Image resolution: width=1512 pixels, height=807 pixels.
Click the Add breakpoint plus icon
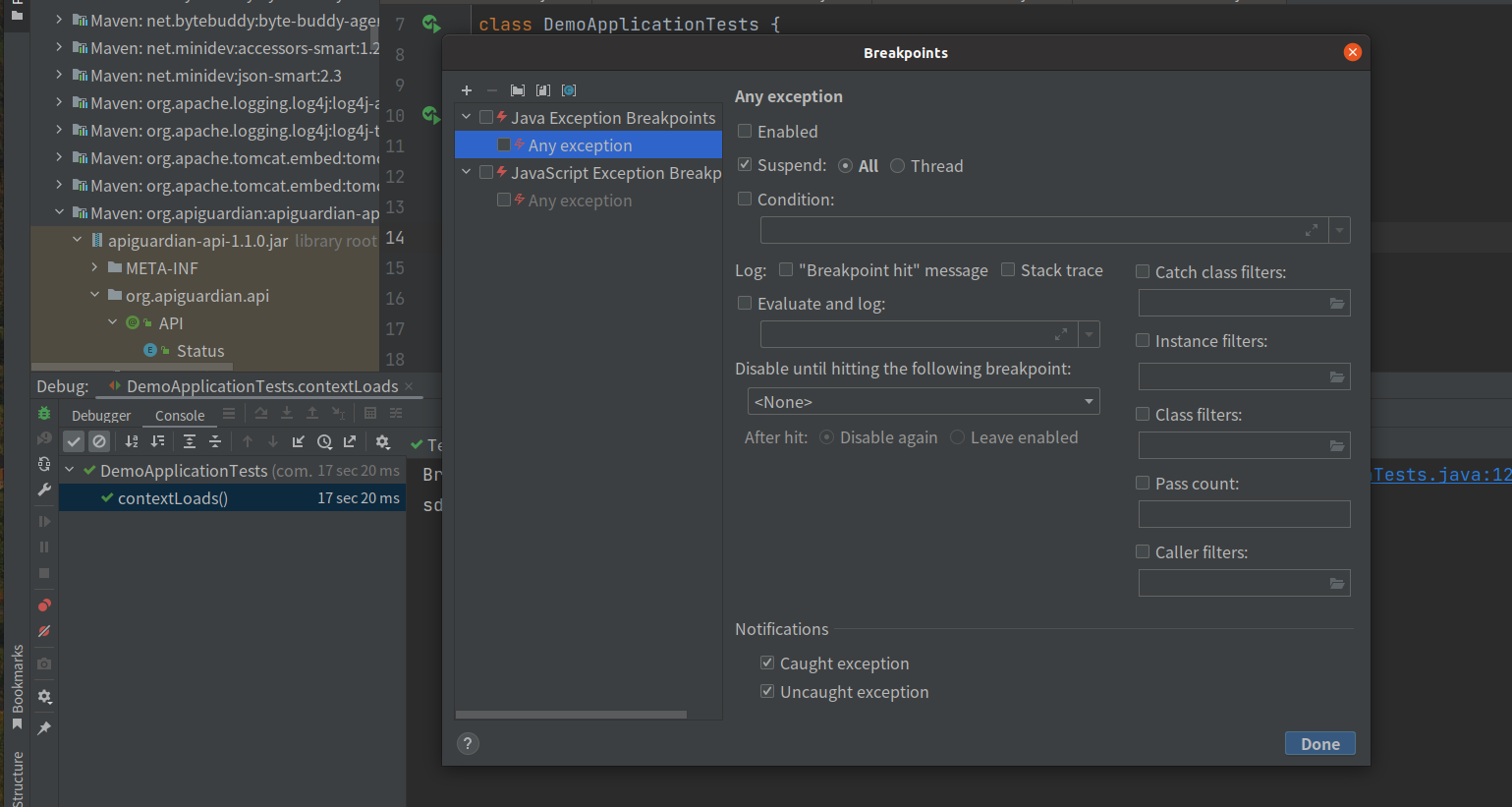point(467,90)
